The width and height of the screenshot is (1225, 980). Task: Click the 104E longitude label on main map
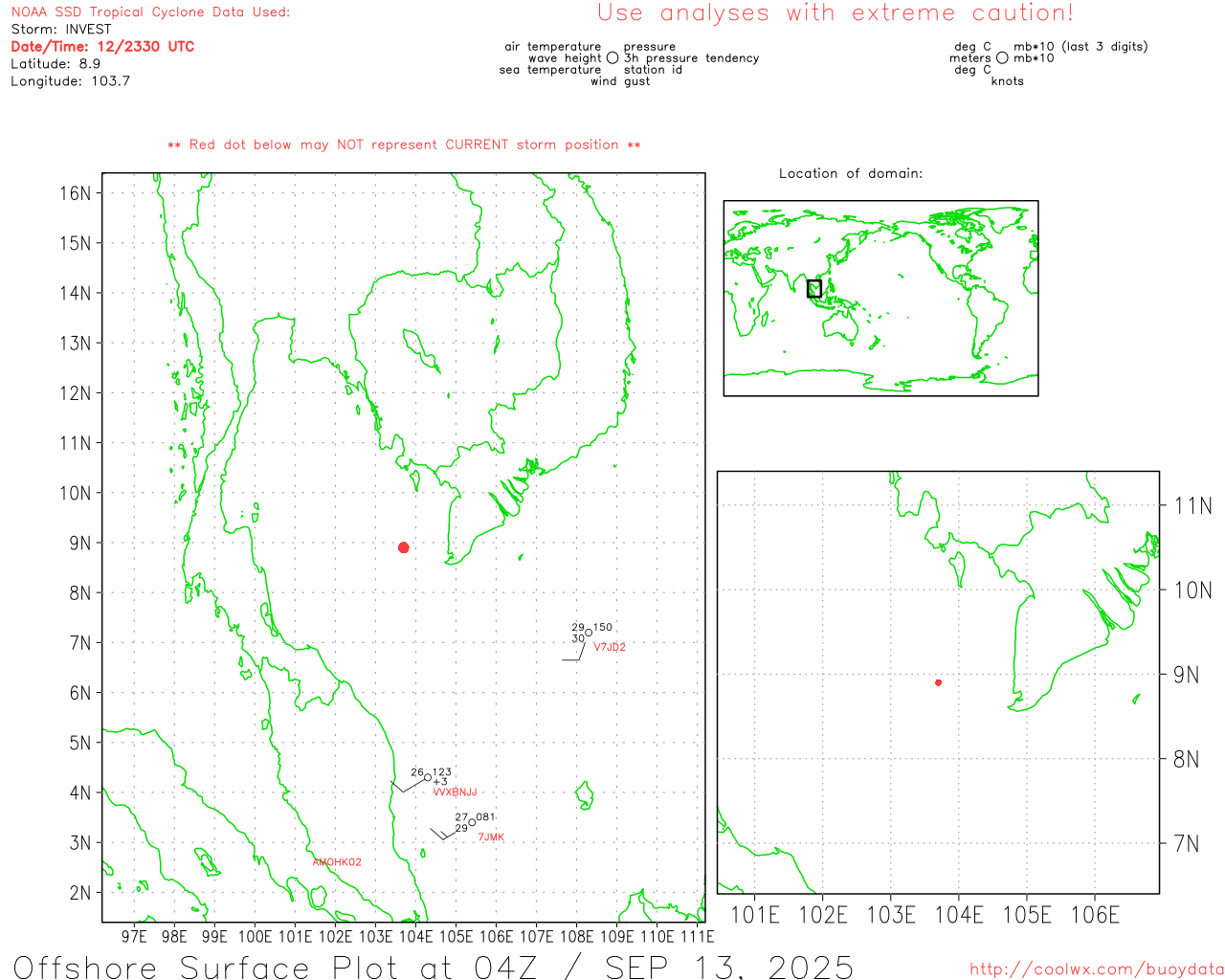[416, 937]
